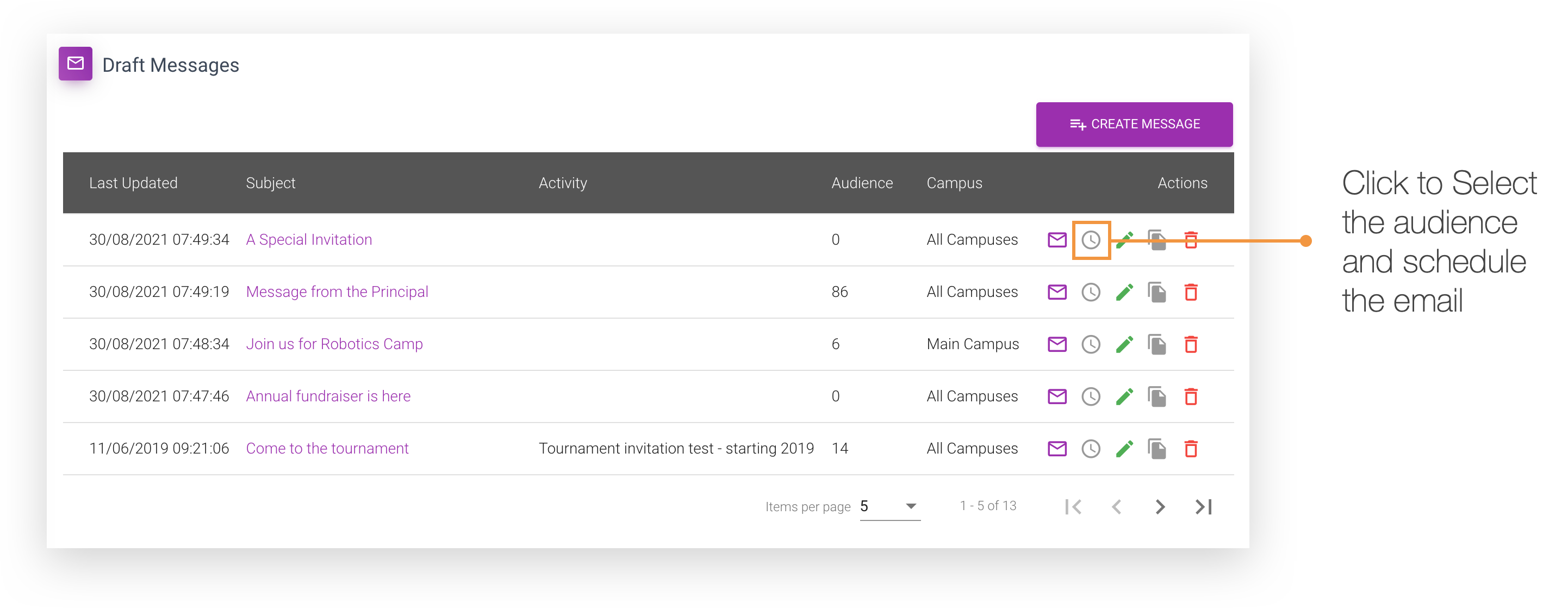Click the purple Draft Messages envelope icon
This screenshot has height=608, width=1568.
(x=75, y=63)
